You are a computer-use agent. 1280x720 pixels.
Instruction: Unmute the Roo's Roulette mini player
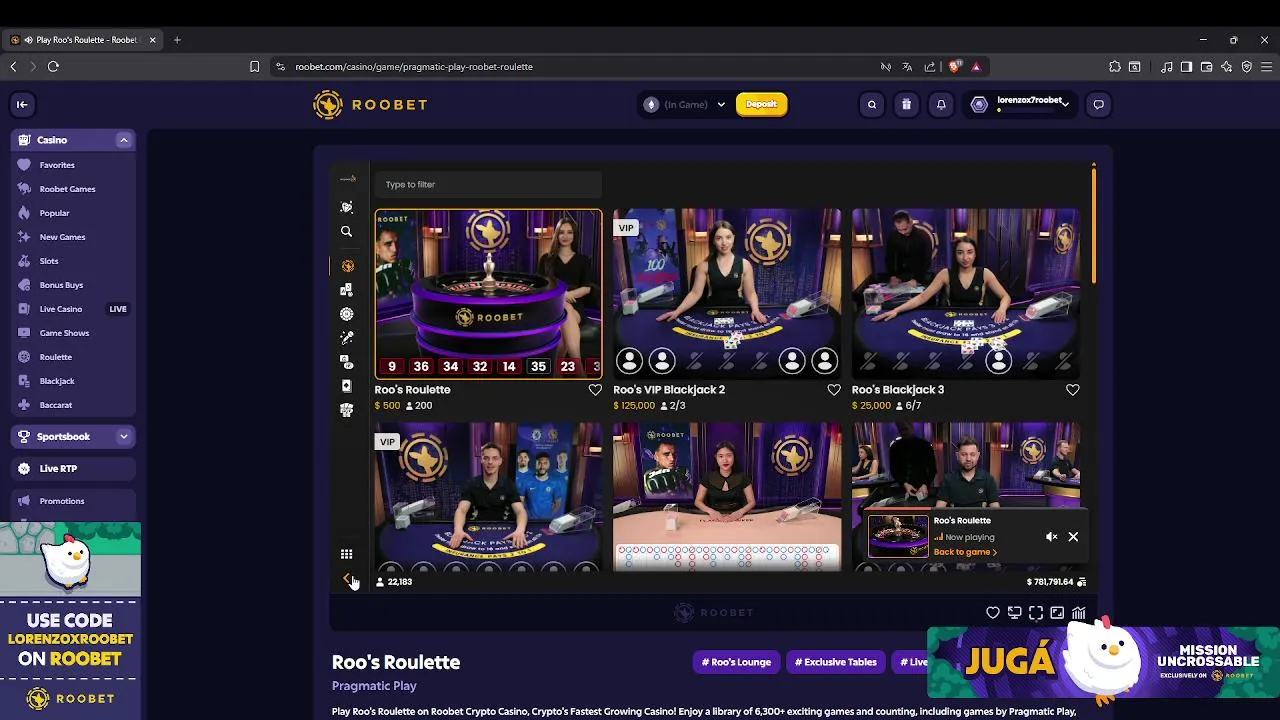click(1051, 537)
